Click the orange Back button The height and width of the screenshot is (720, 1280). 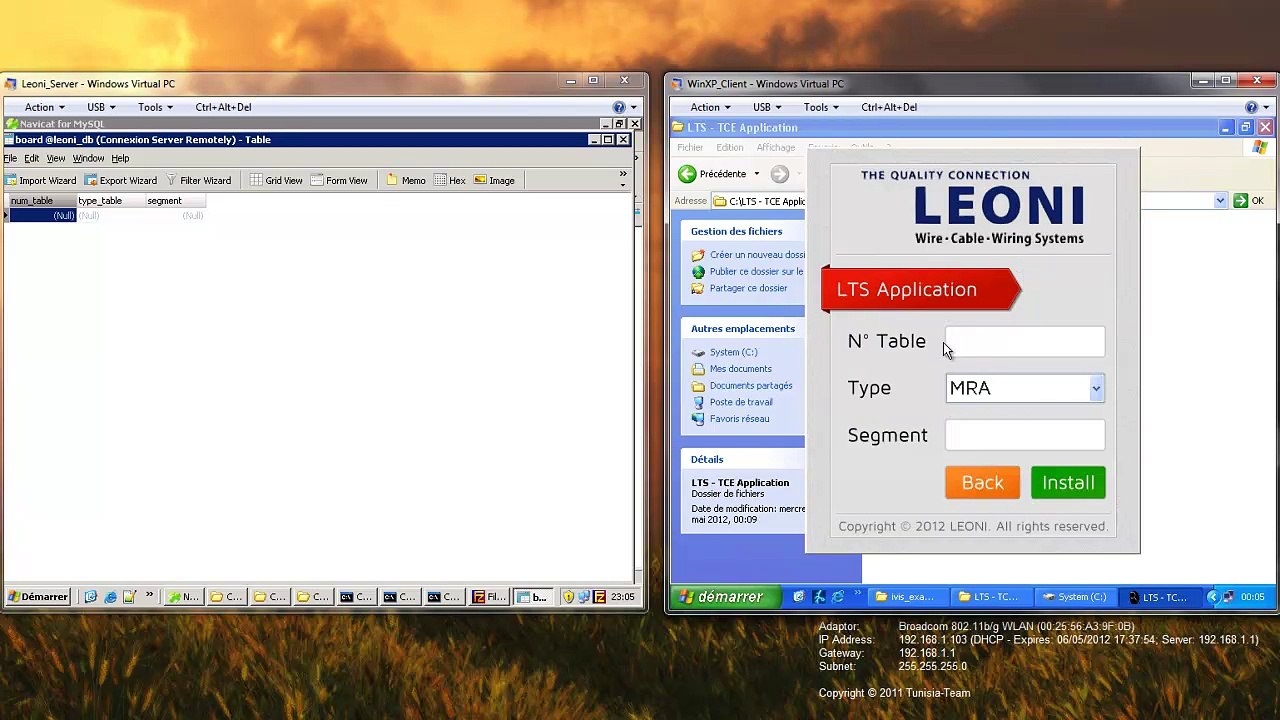pos(982,483)
